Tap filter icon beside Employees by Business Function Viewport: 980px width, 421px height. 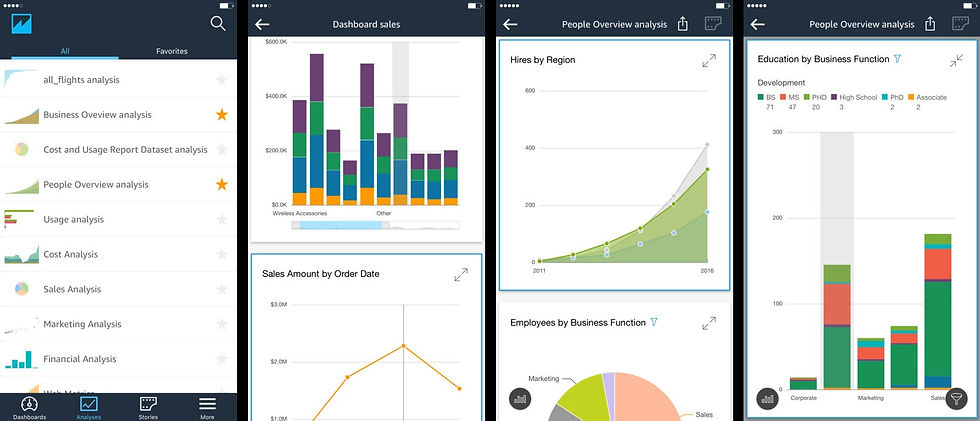tap(654, 322)
